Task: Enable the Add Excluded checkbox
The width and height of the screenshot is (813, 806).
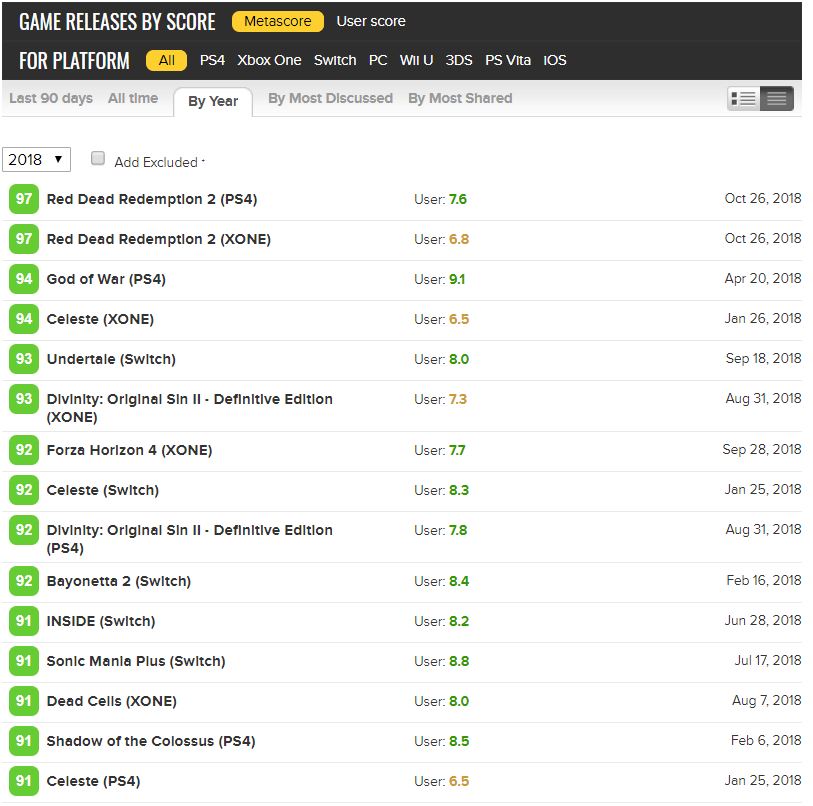Action: pyautogui.click(x=98, y=158)
